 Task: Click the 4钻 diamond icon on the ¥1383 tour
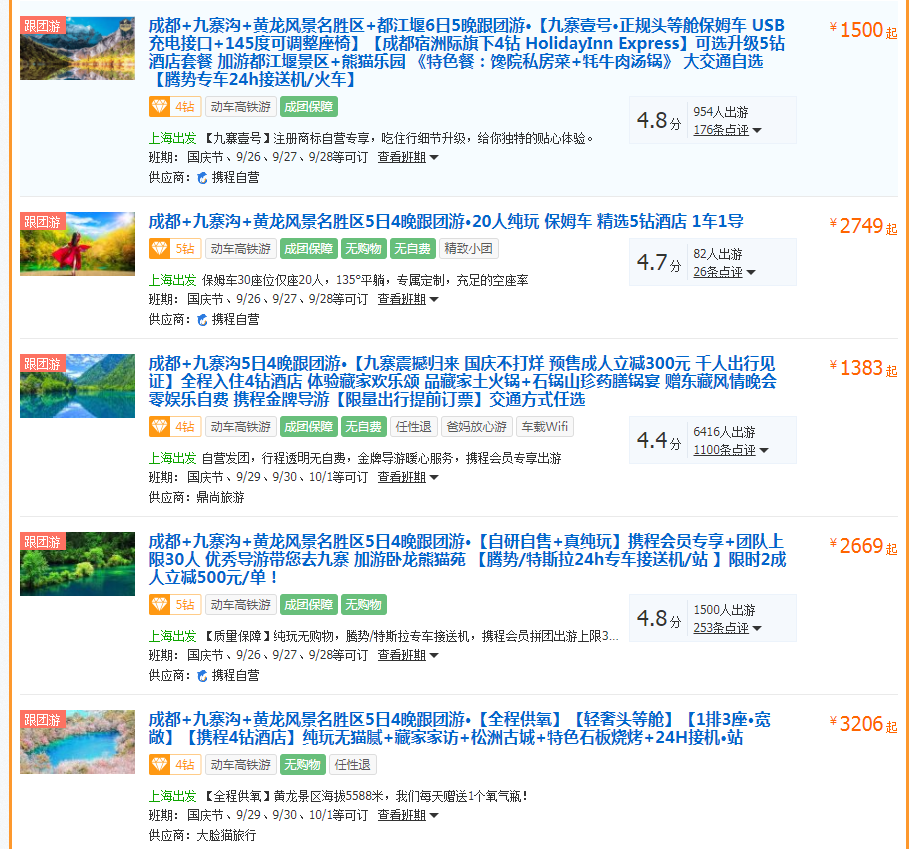pos(160,427)
